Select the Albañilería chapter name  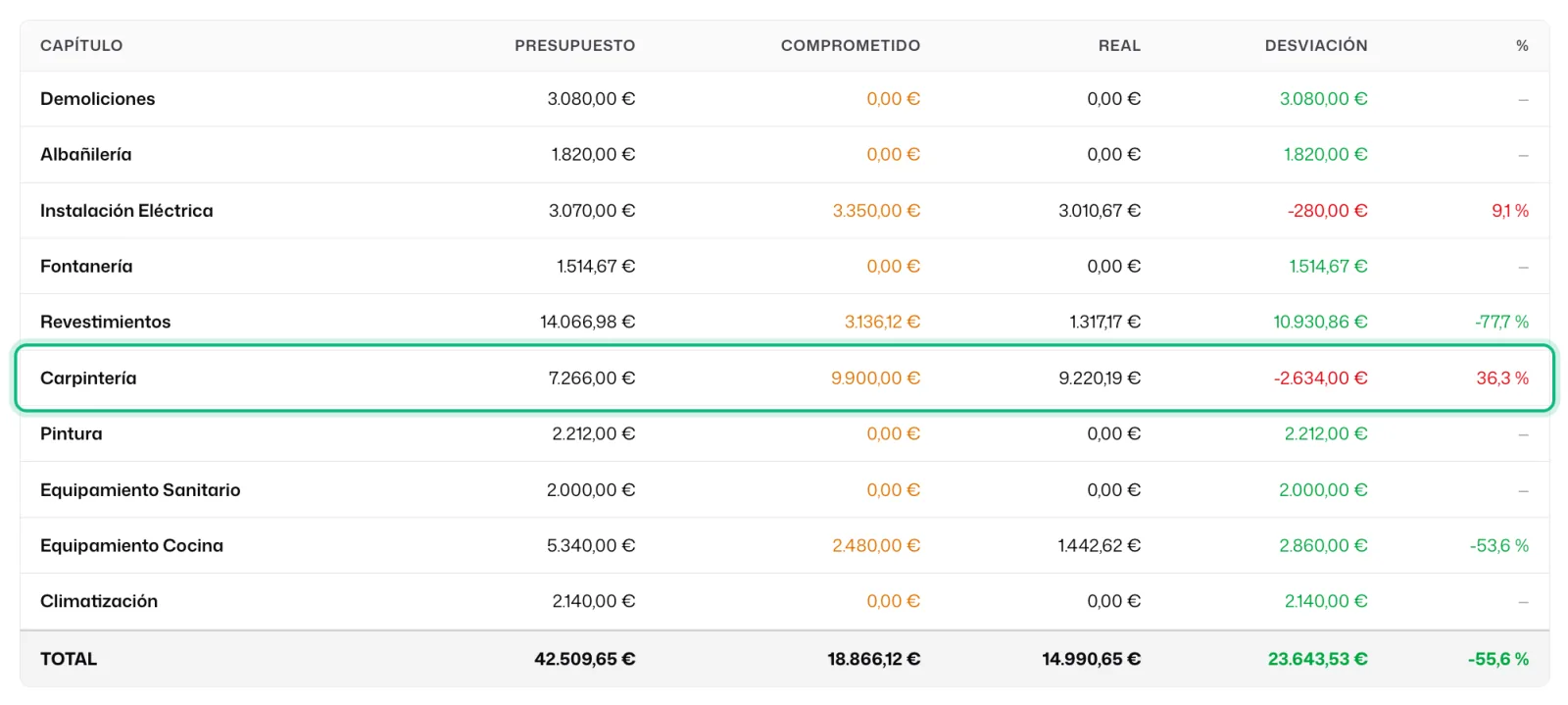[85, 155]
